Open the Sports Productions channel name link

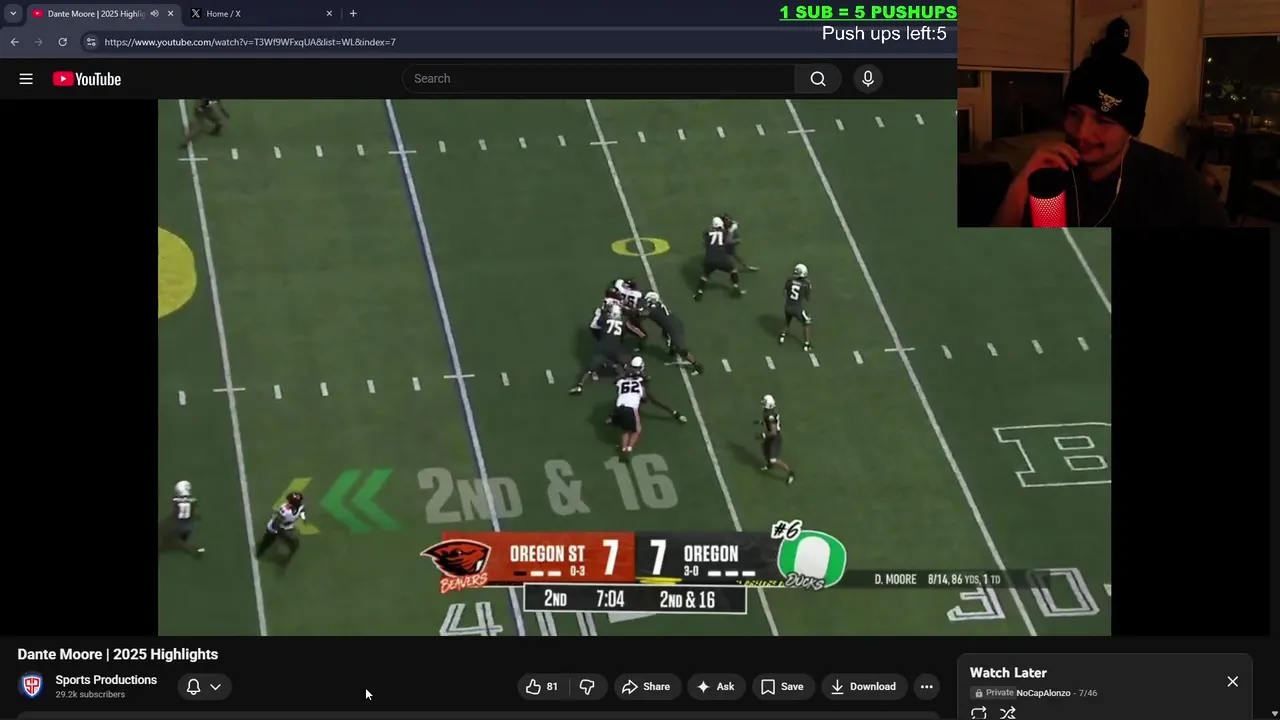click(x=106, y=680)
